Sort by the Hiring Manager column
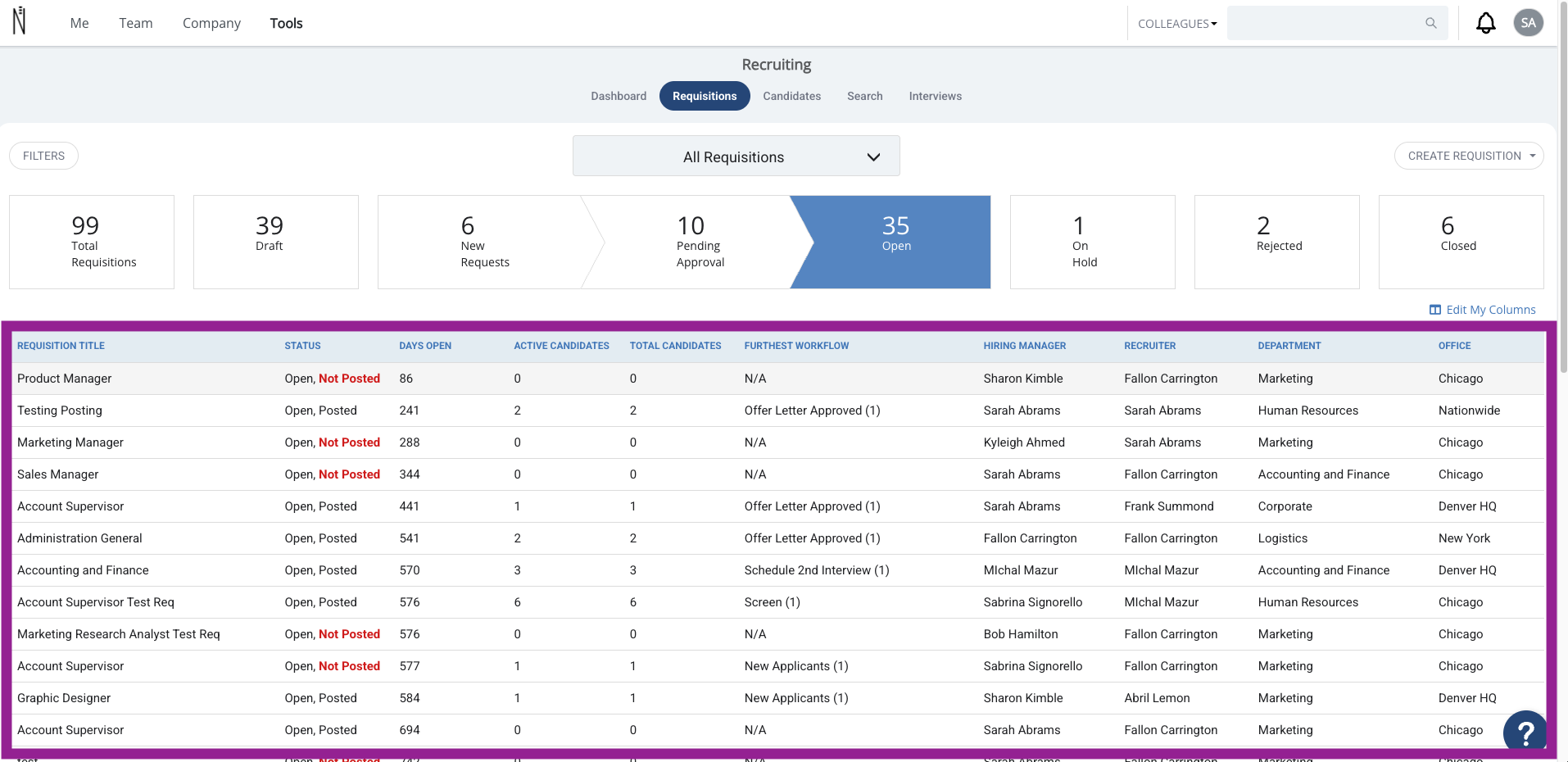1568x762 pixels. coord(1024,346)
